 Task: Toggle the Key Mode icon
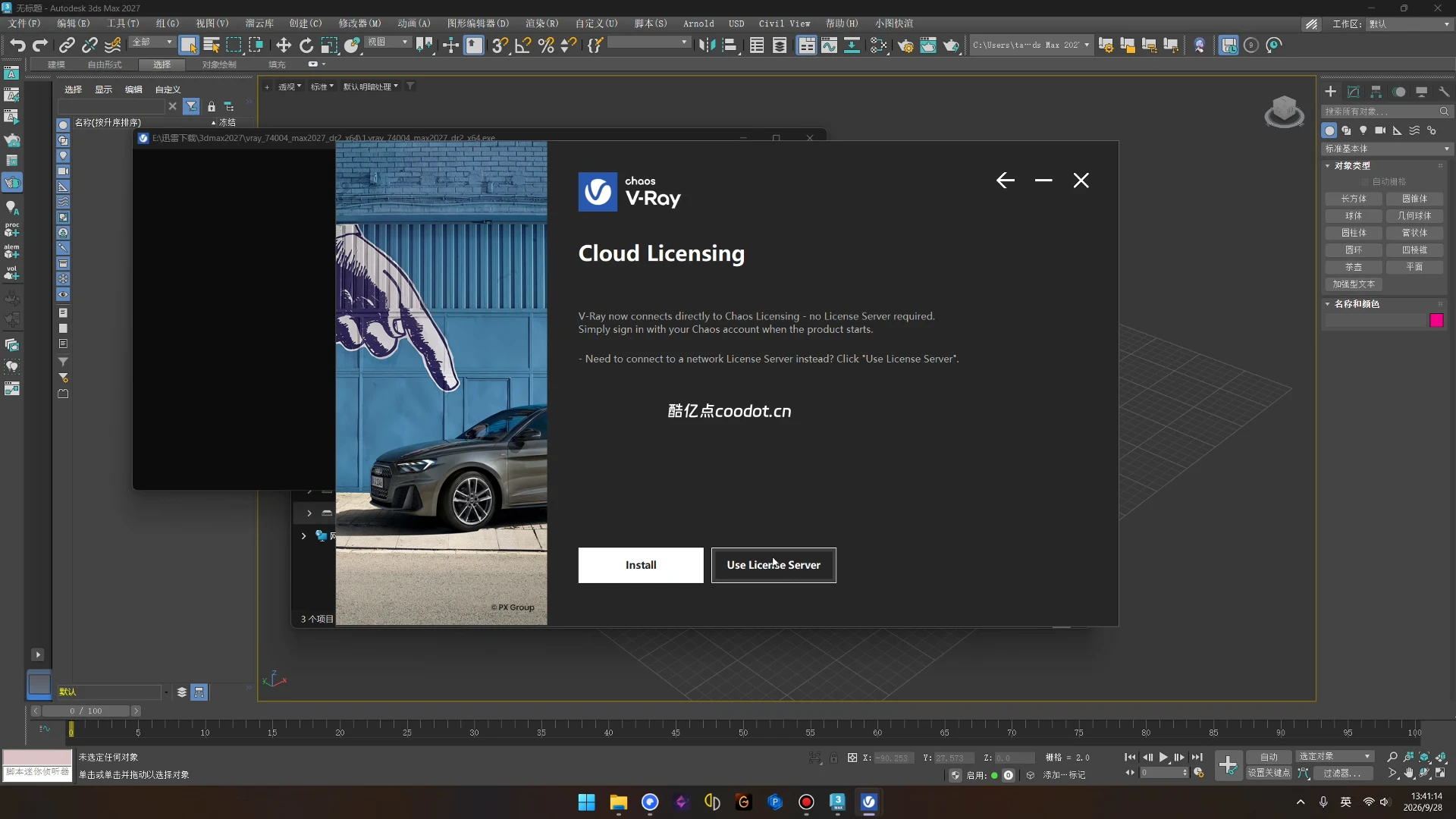tap(1130, 773)
